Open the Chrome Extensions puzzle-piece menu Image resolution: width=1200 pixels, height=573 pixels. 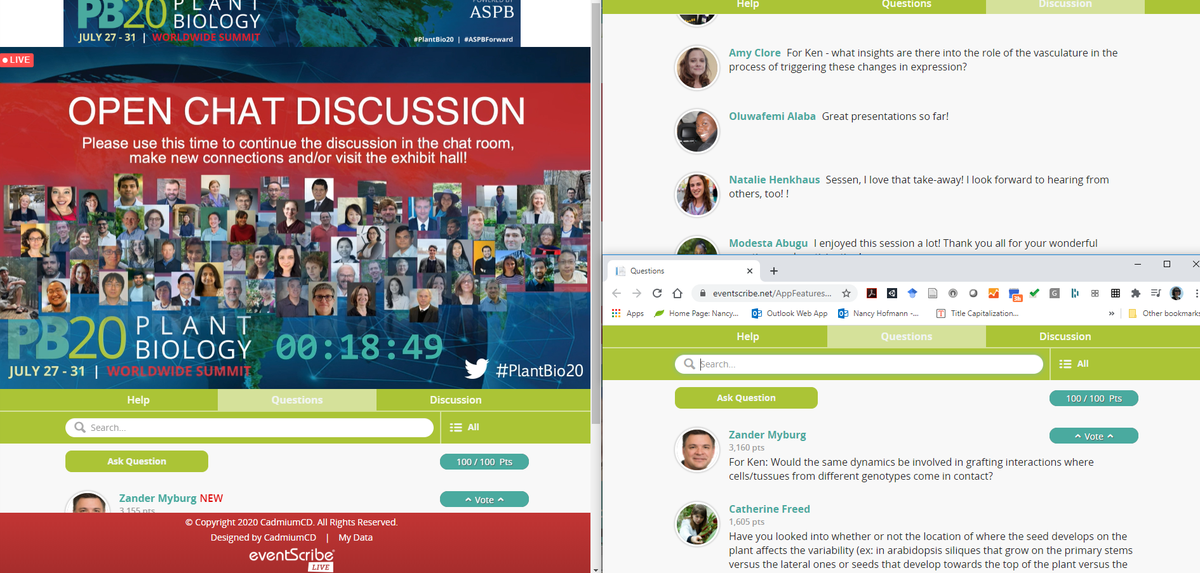pos(1136,293)
